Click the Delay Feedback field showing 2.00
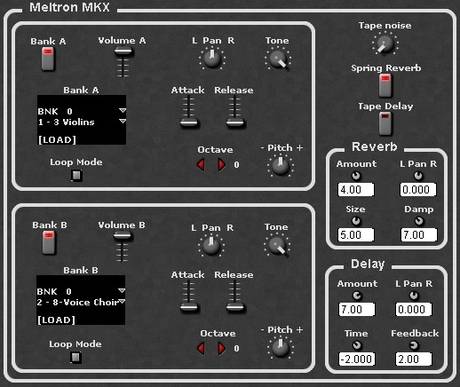This screenshot has width=460, height=387. (x=414, y=359)
